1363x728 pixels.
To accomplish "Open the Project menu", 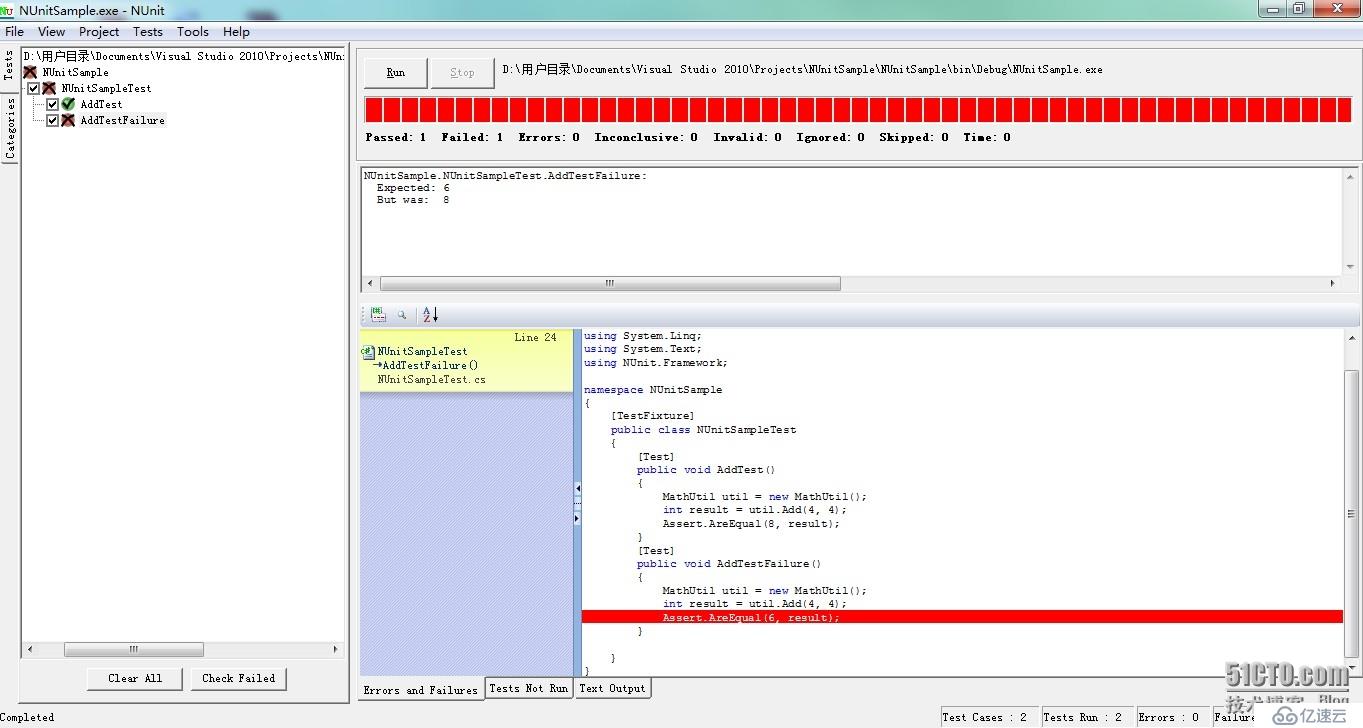I will click(x=99, y=32).
